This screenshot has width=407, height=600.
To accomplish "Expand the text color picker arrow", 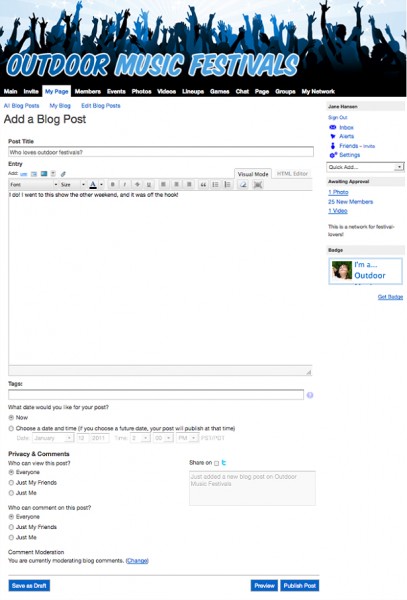I will click(x=101, y=185).
